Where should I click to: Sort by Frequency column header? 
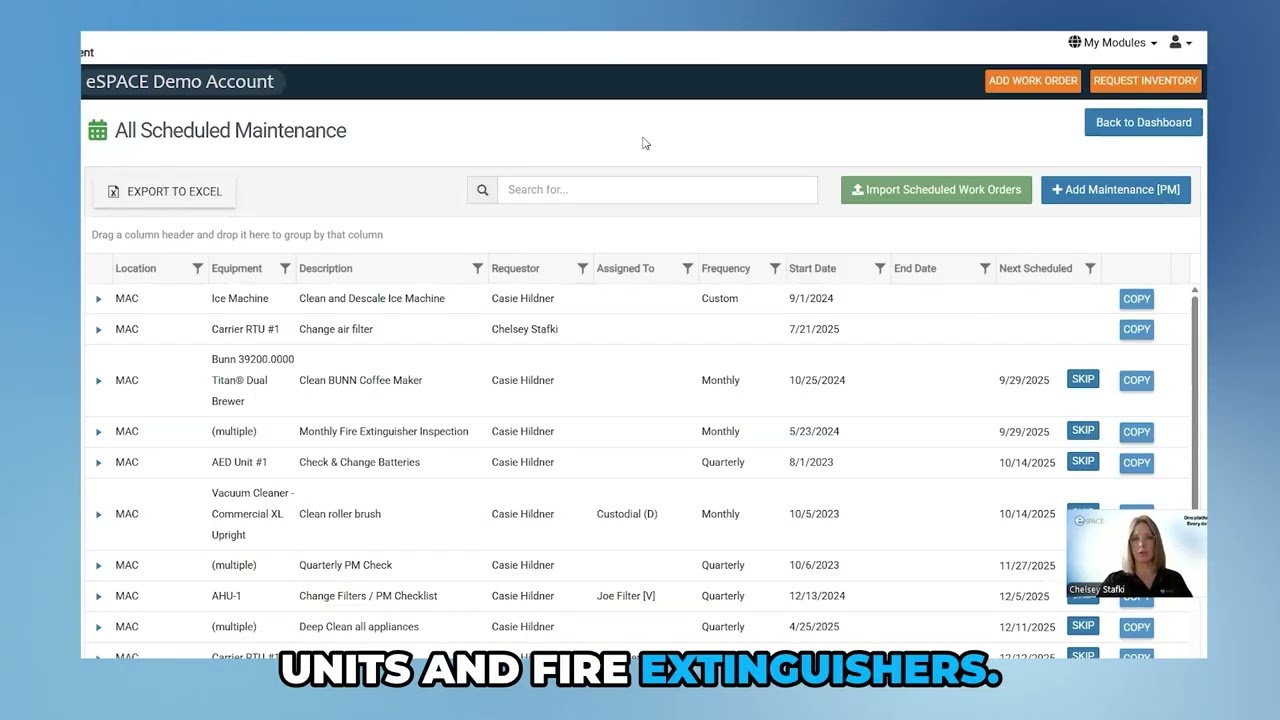tap(725, 268)
